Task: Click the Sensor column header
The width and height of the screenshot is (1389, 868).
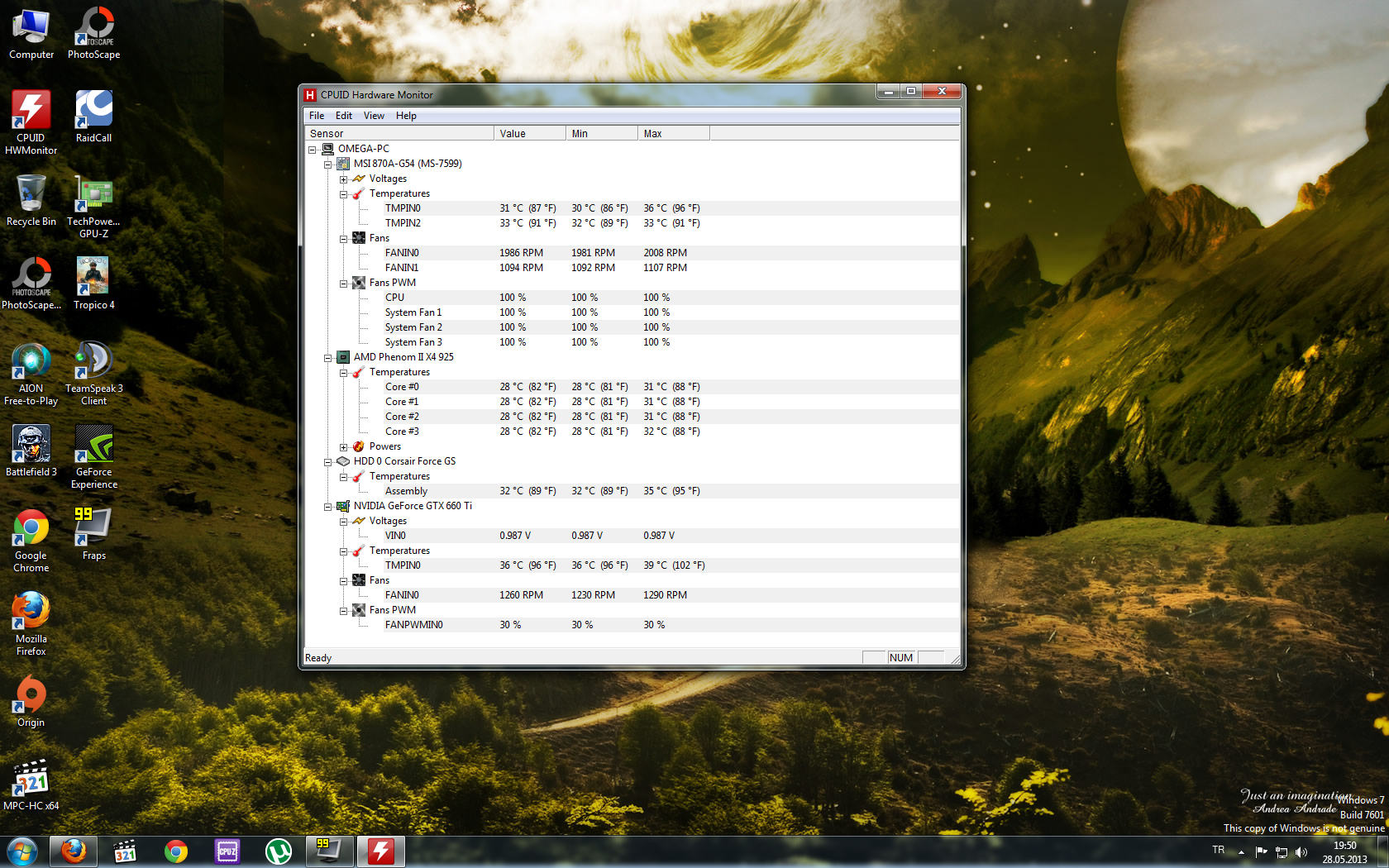Action: (x=399, y=133)
